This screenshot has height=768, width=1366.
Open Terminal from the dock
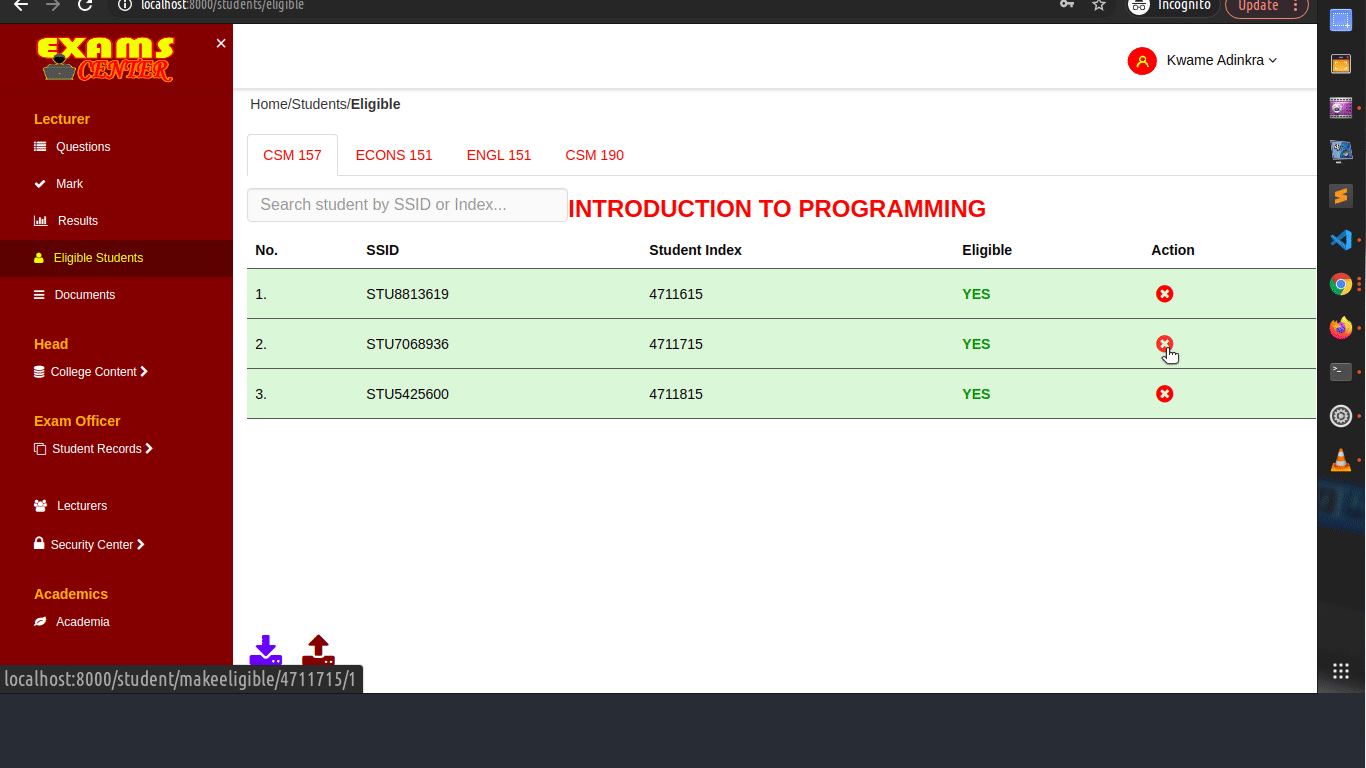1341,372
